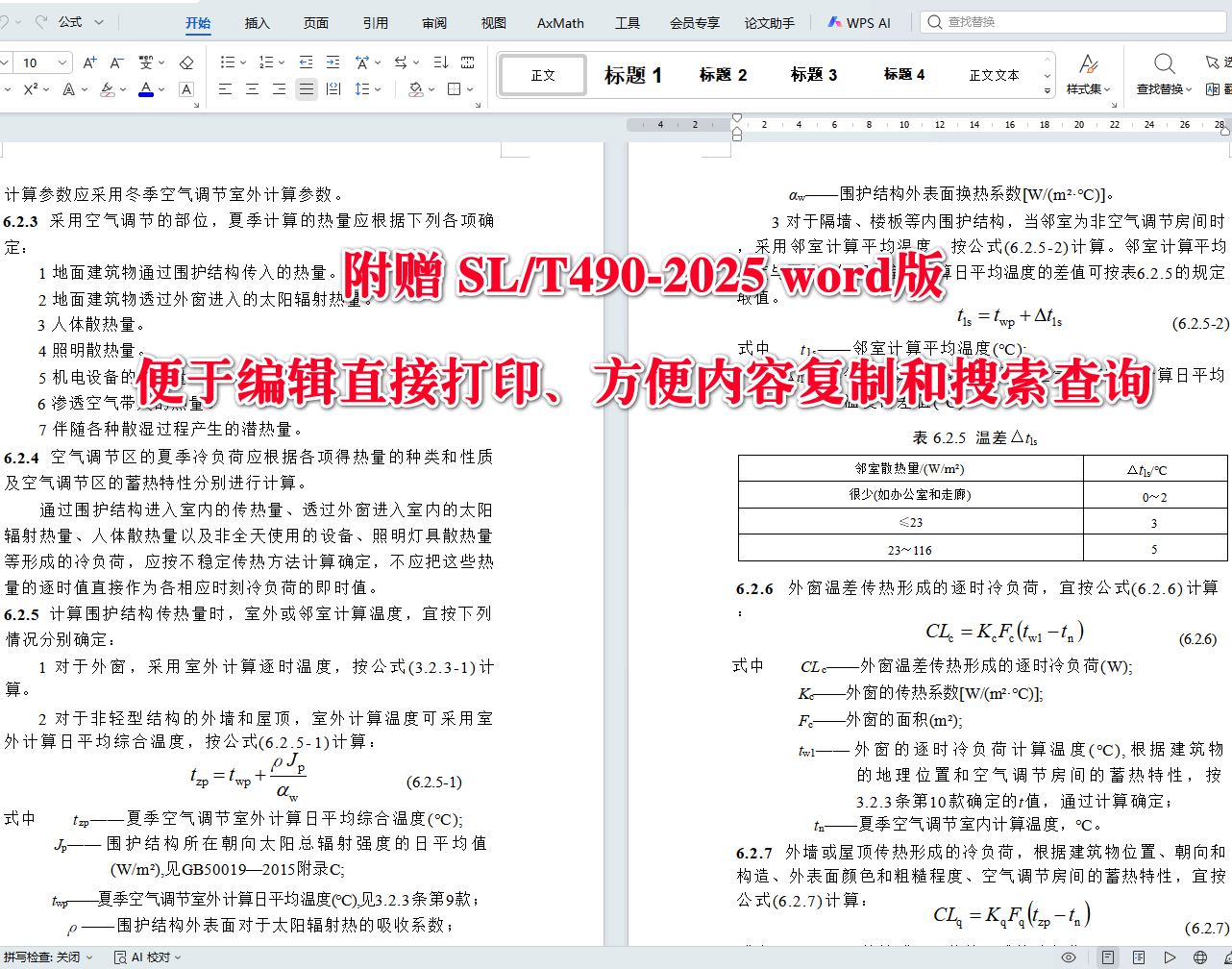The image size is (1232, 969).
Task: Apply the 标题 1 style
Action: point(633,75)
